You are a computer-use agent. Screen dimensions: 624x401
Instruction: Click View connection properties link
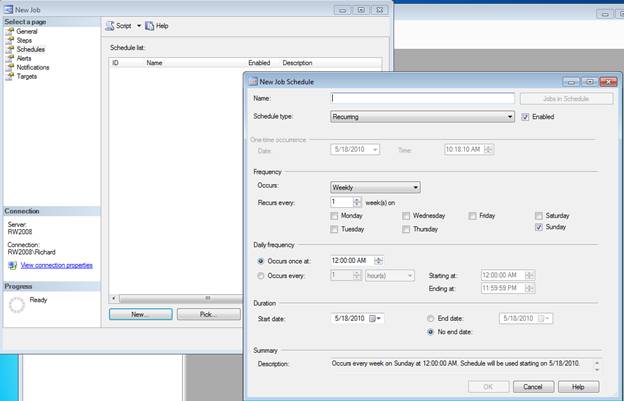pyautogui.click(x=56, y=266)
